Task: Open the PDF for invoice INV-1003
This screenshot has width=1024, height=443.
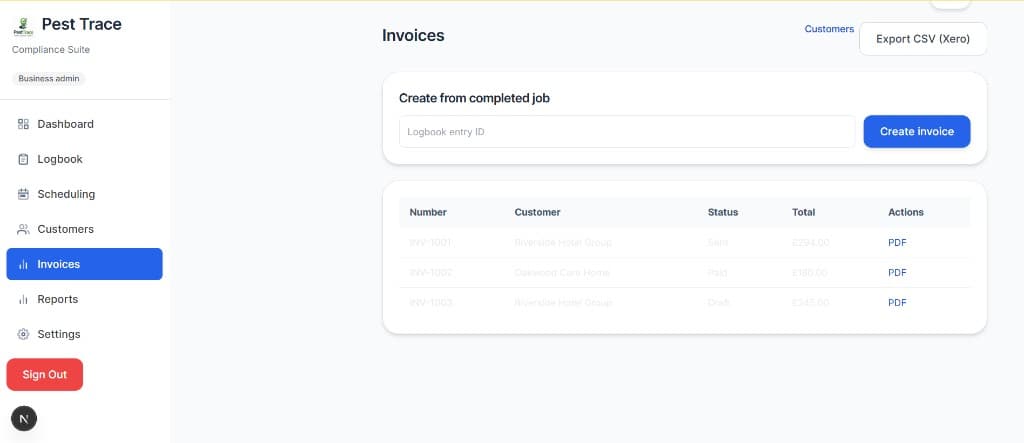Action: (897, 303)
